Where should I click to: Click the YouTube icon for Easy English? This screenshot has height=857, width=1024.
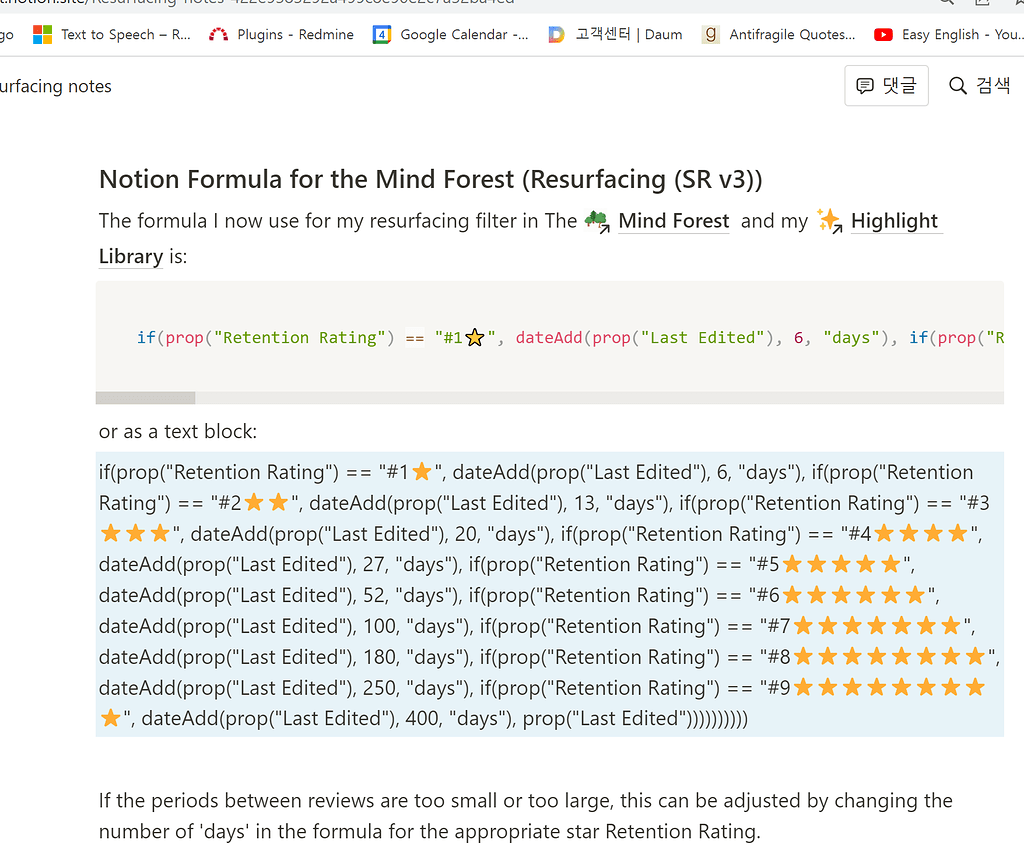(883, 35)
